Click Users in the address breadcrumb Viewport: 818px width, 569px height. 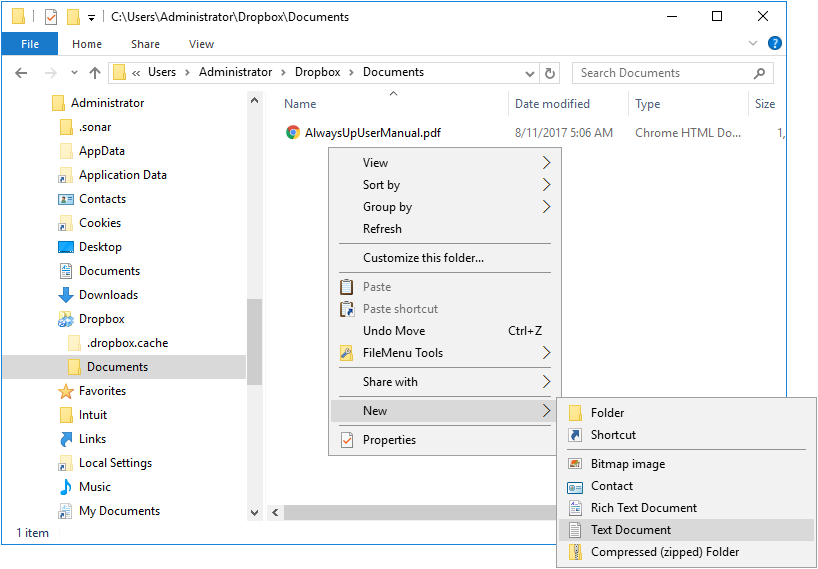tap(162, 72)
